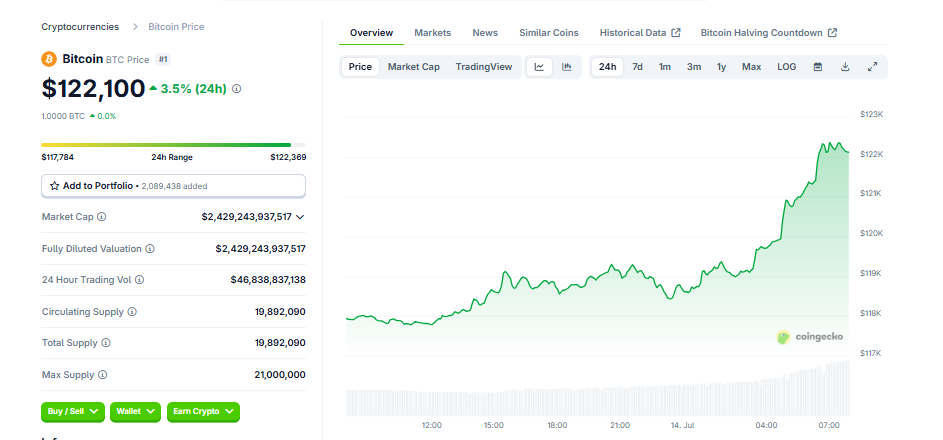Click the Add to Portfolio button
The image size is (943, 440).
173,186
